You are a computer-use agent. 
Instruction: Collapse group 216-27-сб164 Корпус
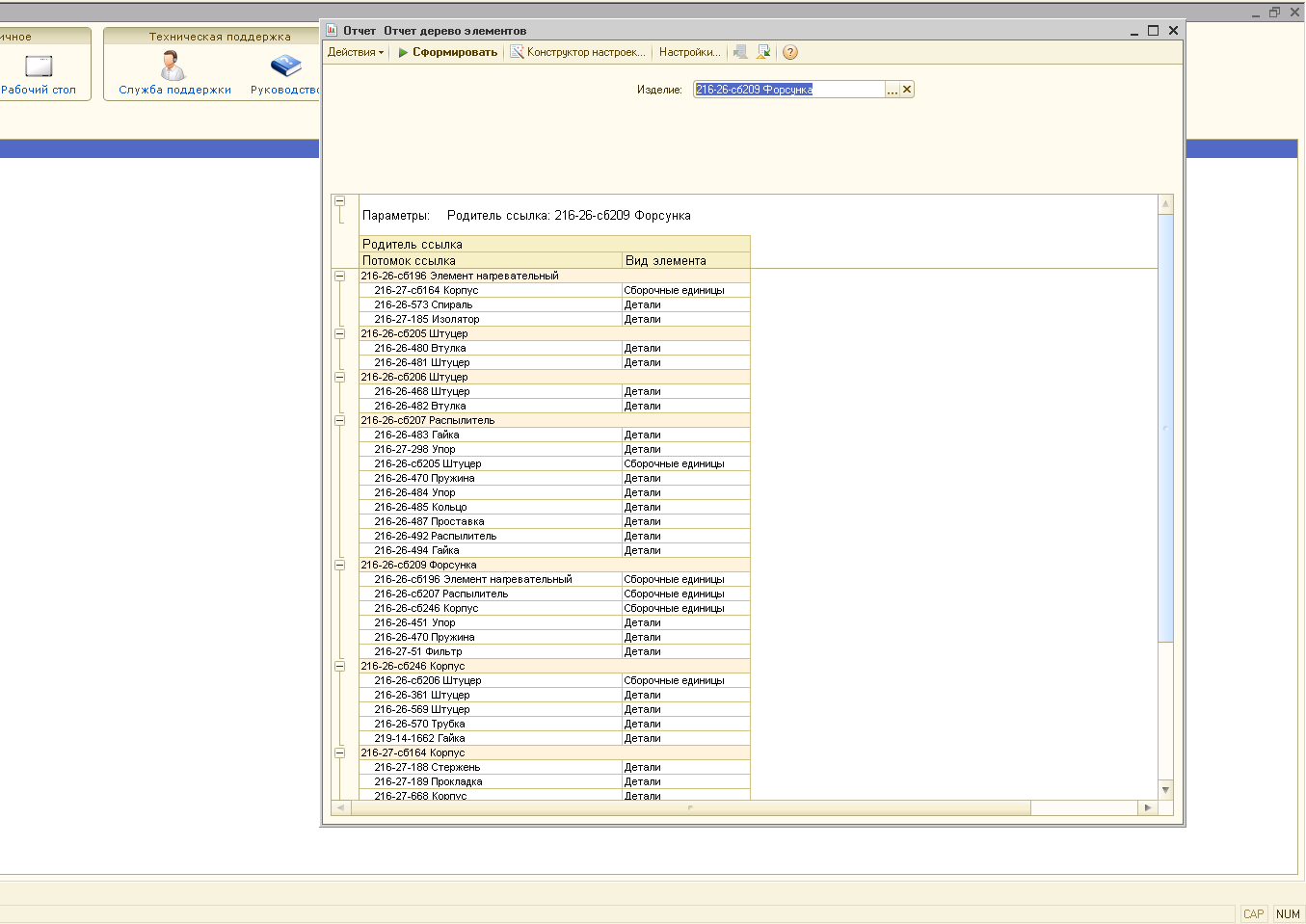click(x=339, y=752)
